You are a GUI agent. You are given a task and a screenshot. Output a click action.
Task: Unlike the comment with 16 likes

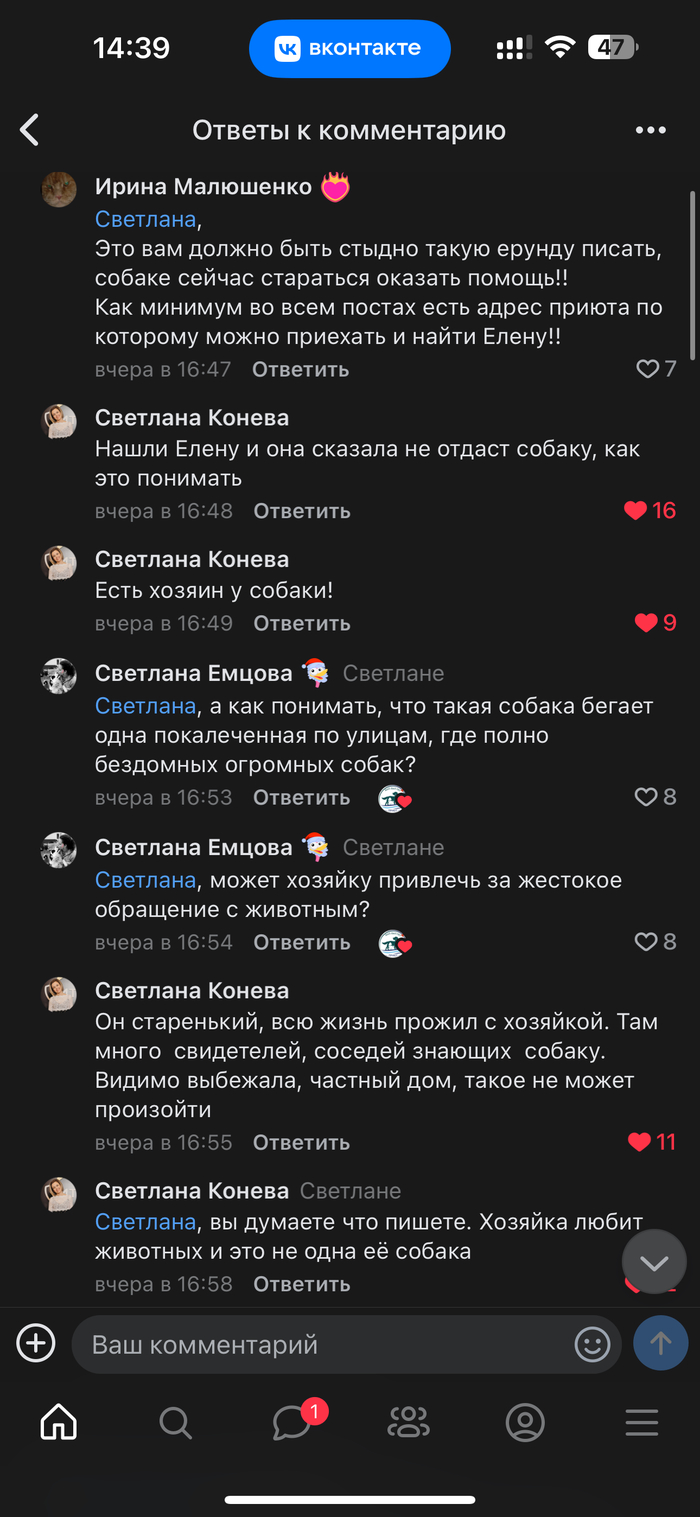tap(636, 511)
